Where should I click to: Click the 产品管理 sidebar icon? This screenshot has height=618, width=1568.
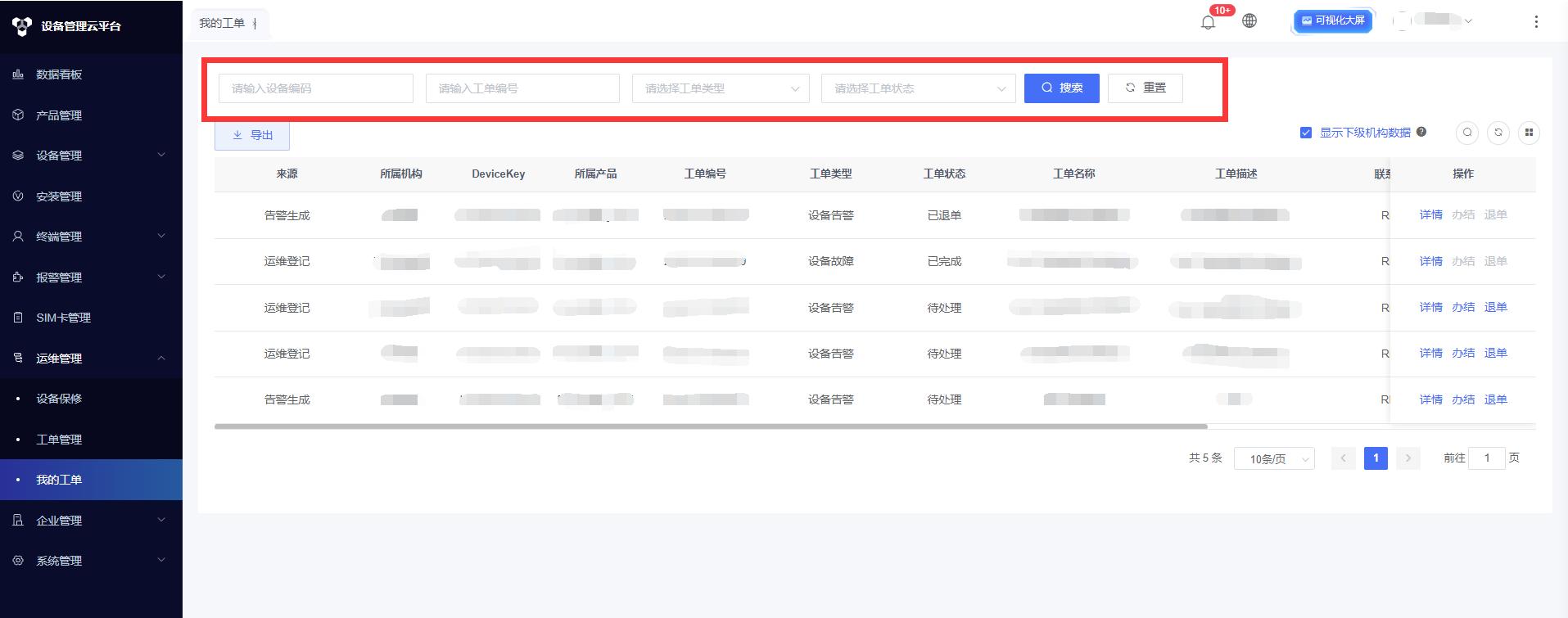click(18, 115)
